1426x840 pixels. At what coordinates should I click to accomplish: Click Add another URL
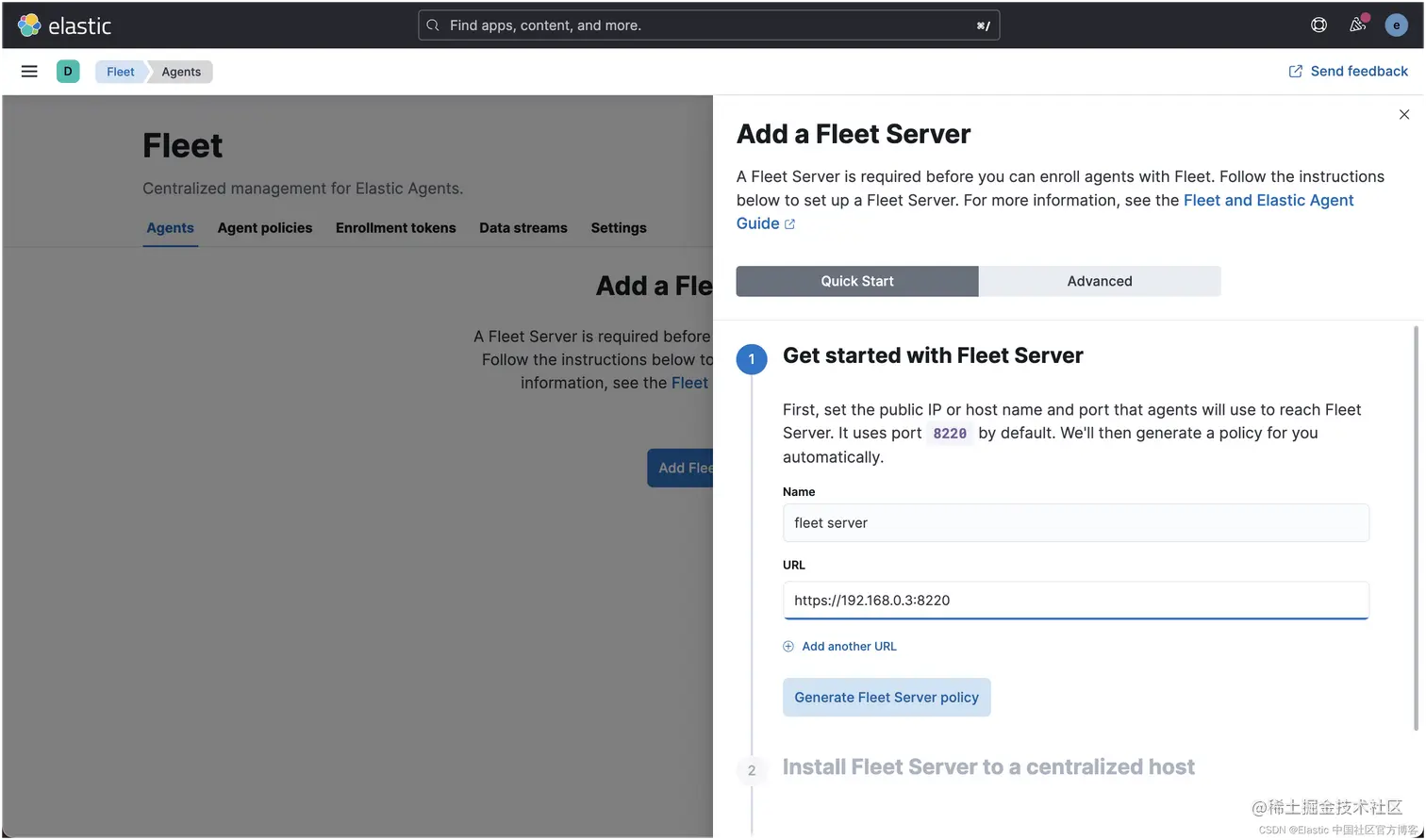point(839,647)
